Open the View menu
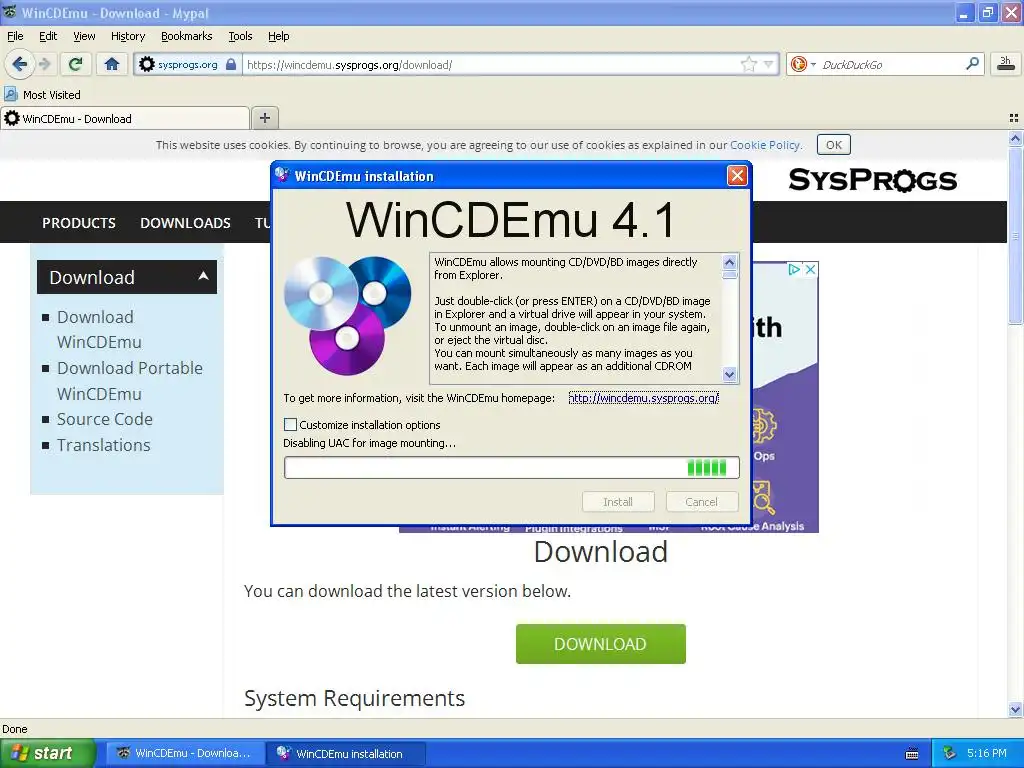The image size is (1024, 768). tap(84, 36)
